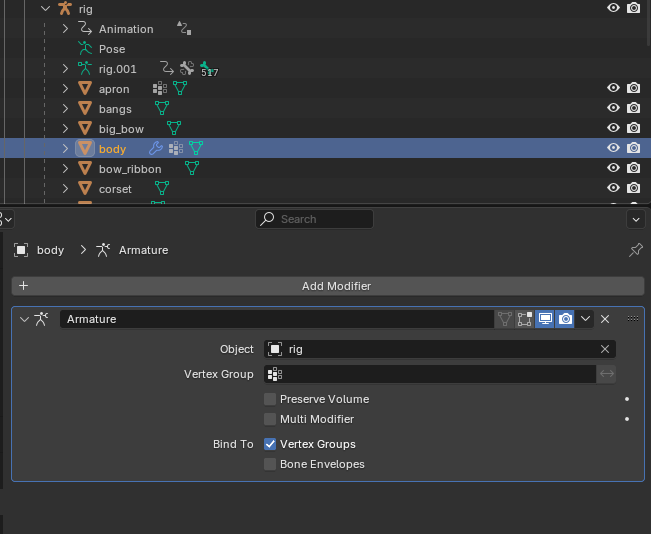The height and width of the screenshot is (534, 651).
Task: Click the Animation row NLA action icon
Action: tap(184, 28)
